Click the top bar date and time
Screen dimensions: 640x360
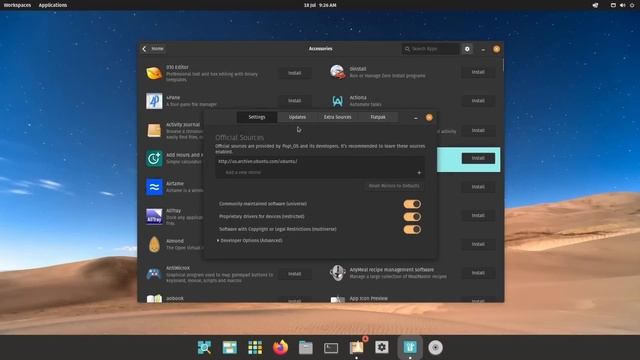click(320, 5)
